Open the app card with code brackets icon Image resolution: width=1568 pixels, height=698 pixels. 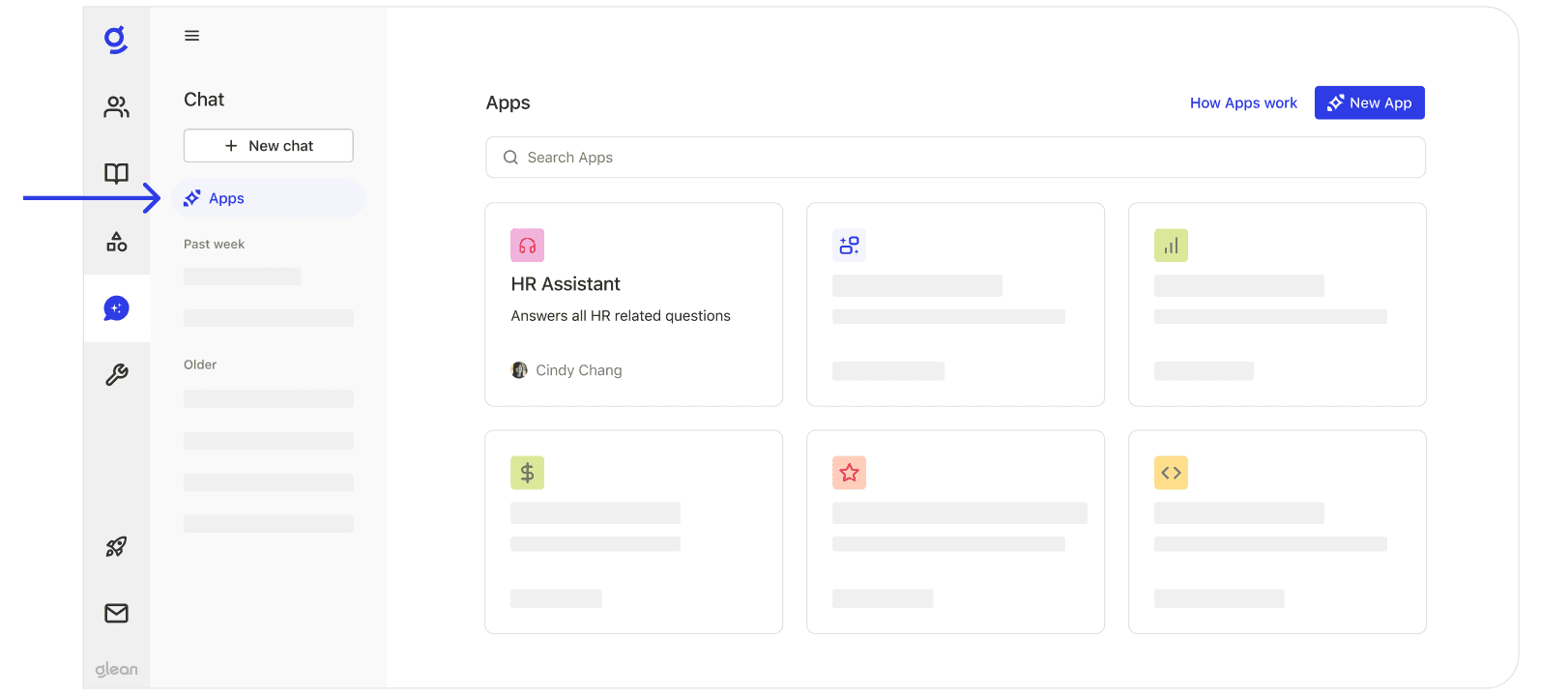[1277, 533]
